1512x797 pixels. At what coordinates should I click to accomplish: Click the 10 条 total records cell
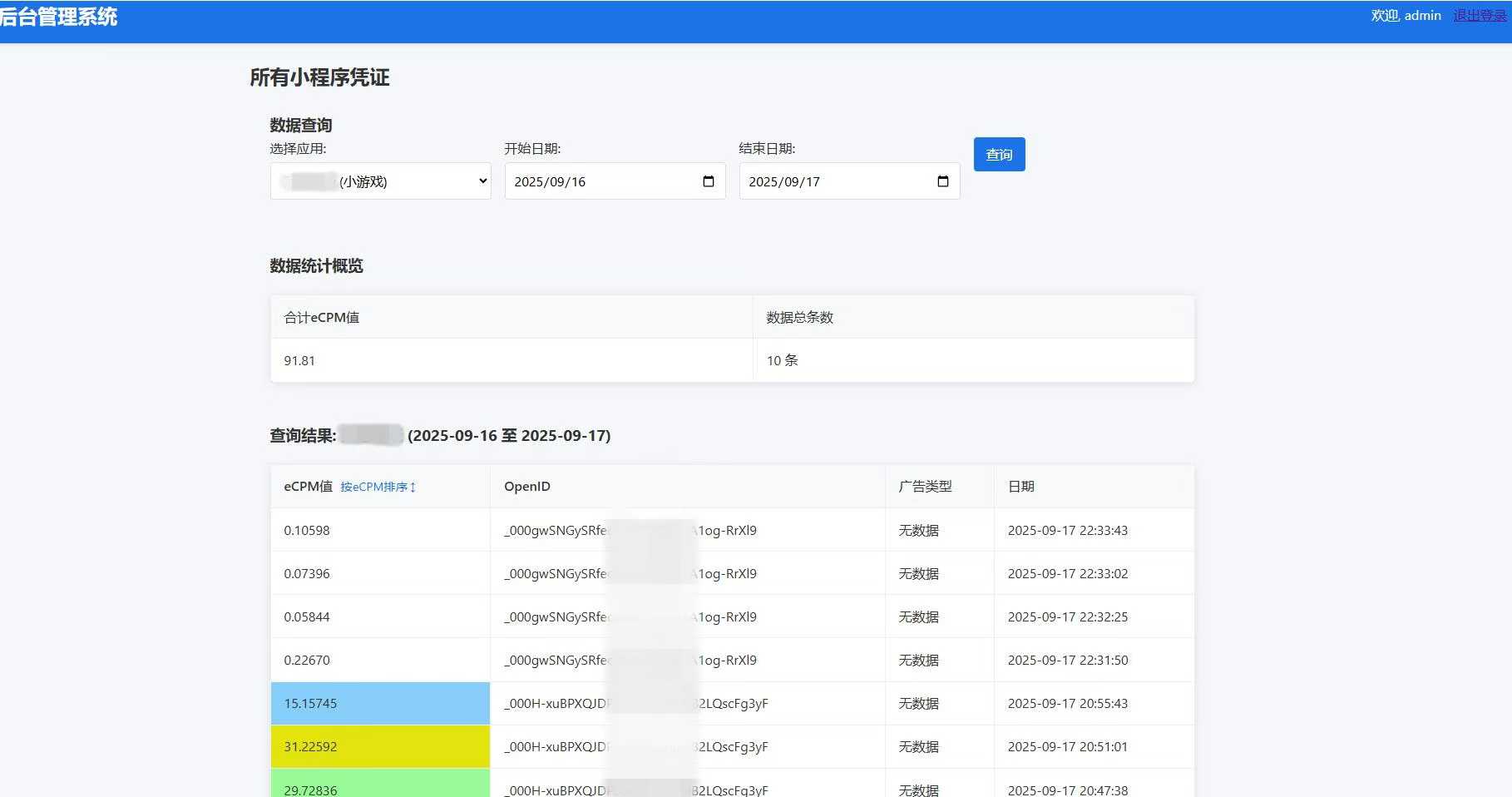pos(782,361)
